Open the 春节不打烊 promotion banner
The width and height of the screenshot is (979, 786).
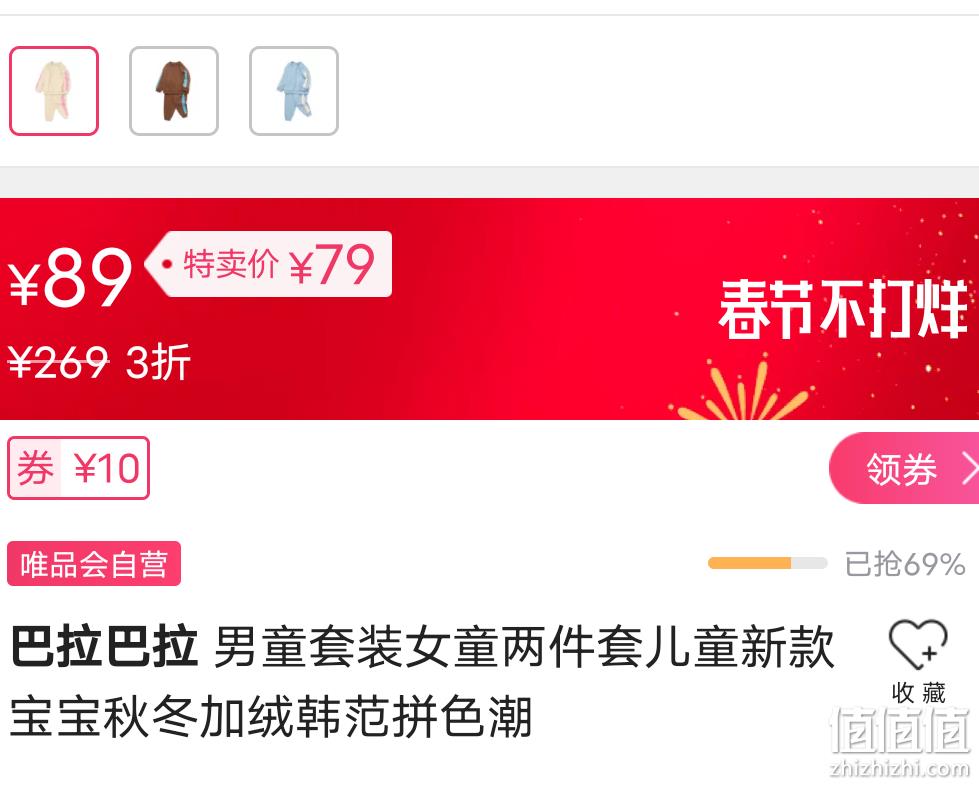[843, 309]
